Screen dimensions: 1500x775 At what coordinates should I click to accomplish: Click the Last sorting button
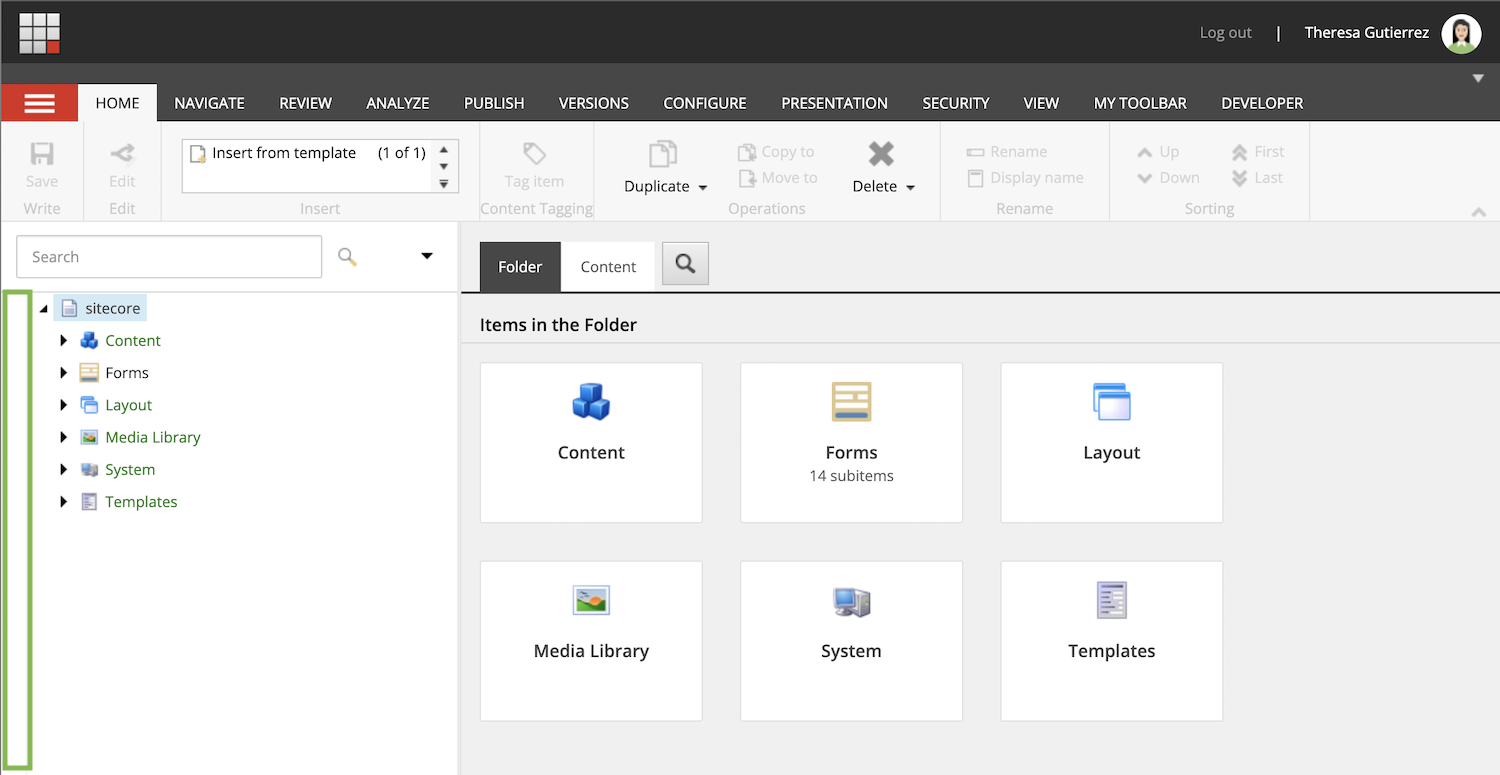pos(1257,178)
